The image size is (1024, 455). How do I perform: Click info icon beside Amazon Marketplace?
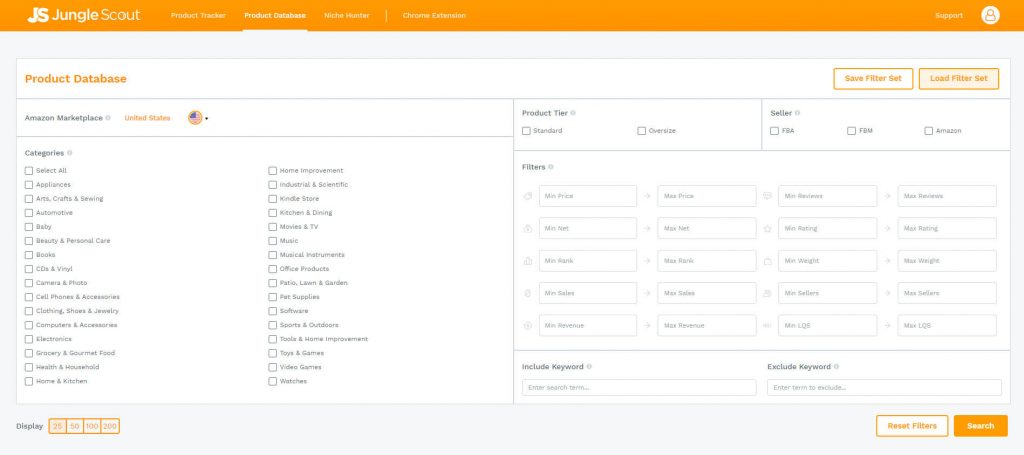click(108, 118)
